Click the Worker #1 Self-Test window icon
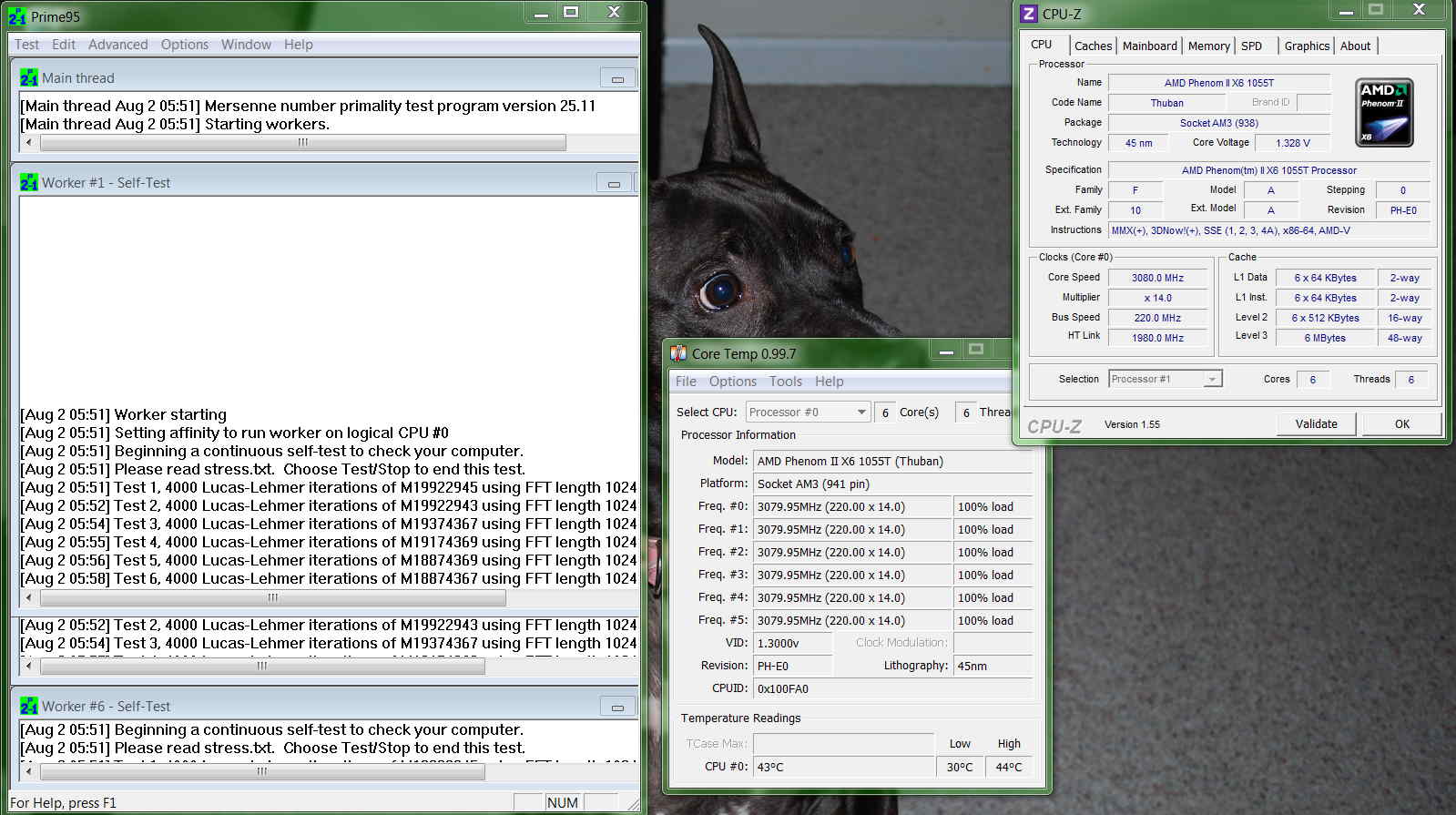Screen dimensions: 1456x815 29,183
